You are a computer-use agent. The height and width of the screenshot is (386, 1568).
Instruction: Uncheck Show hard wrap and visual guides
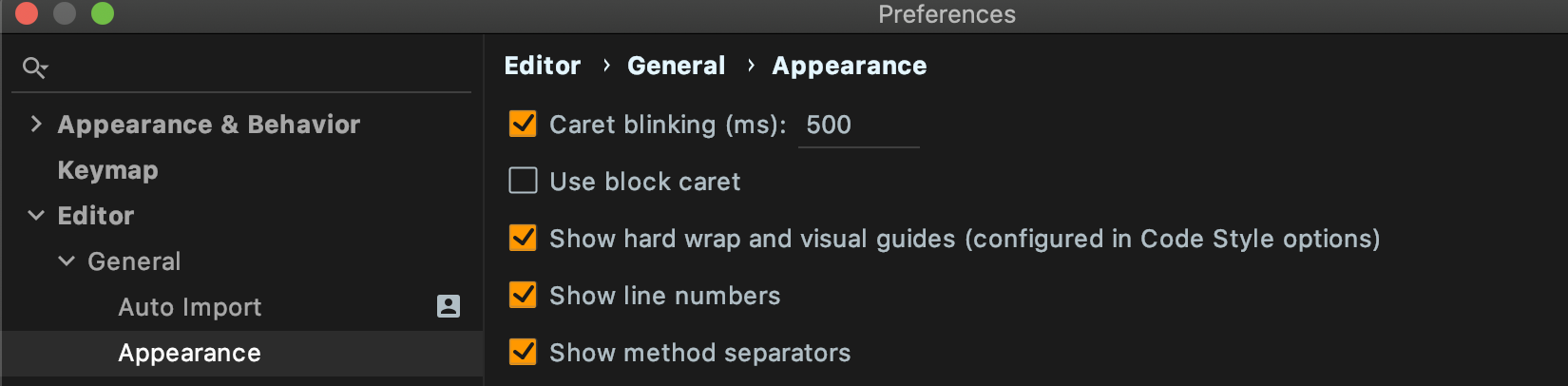pos(523,238)
